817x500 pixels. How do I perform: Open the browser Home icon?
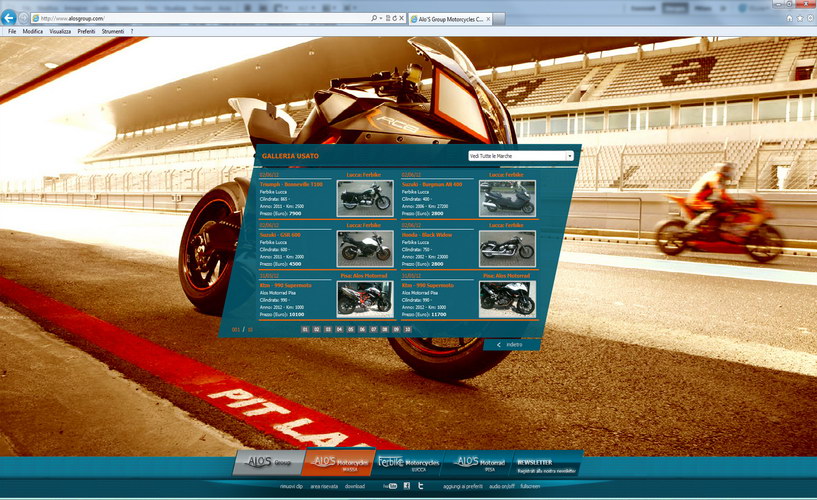coord(789,18)
